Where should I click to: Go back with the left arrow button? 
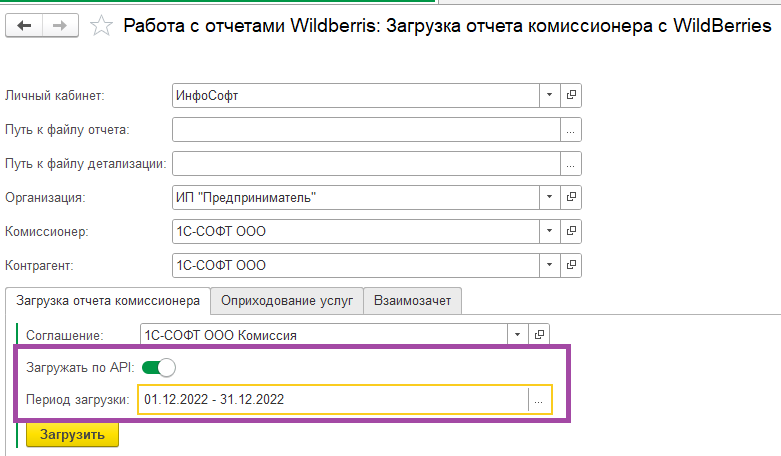coord(24,25)
